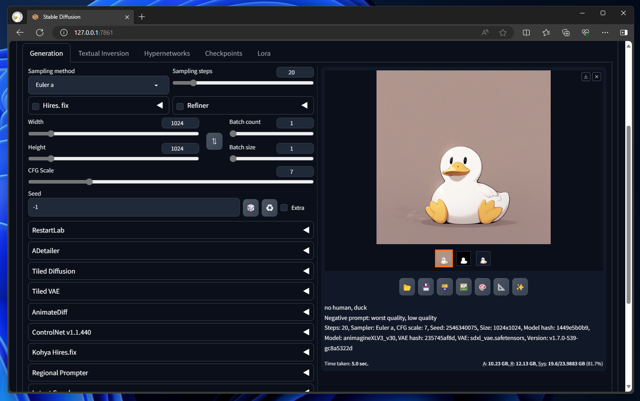Adjust the Batch size slider
The height and width of the screenshot is (401, 640).
271,159
